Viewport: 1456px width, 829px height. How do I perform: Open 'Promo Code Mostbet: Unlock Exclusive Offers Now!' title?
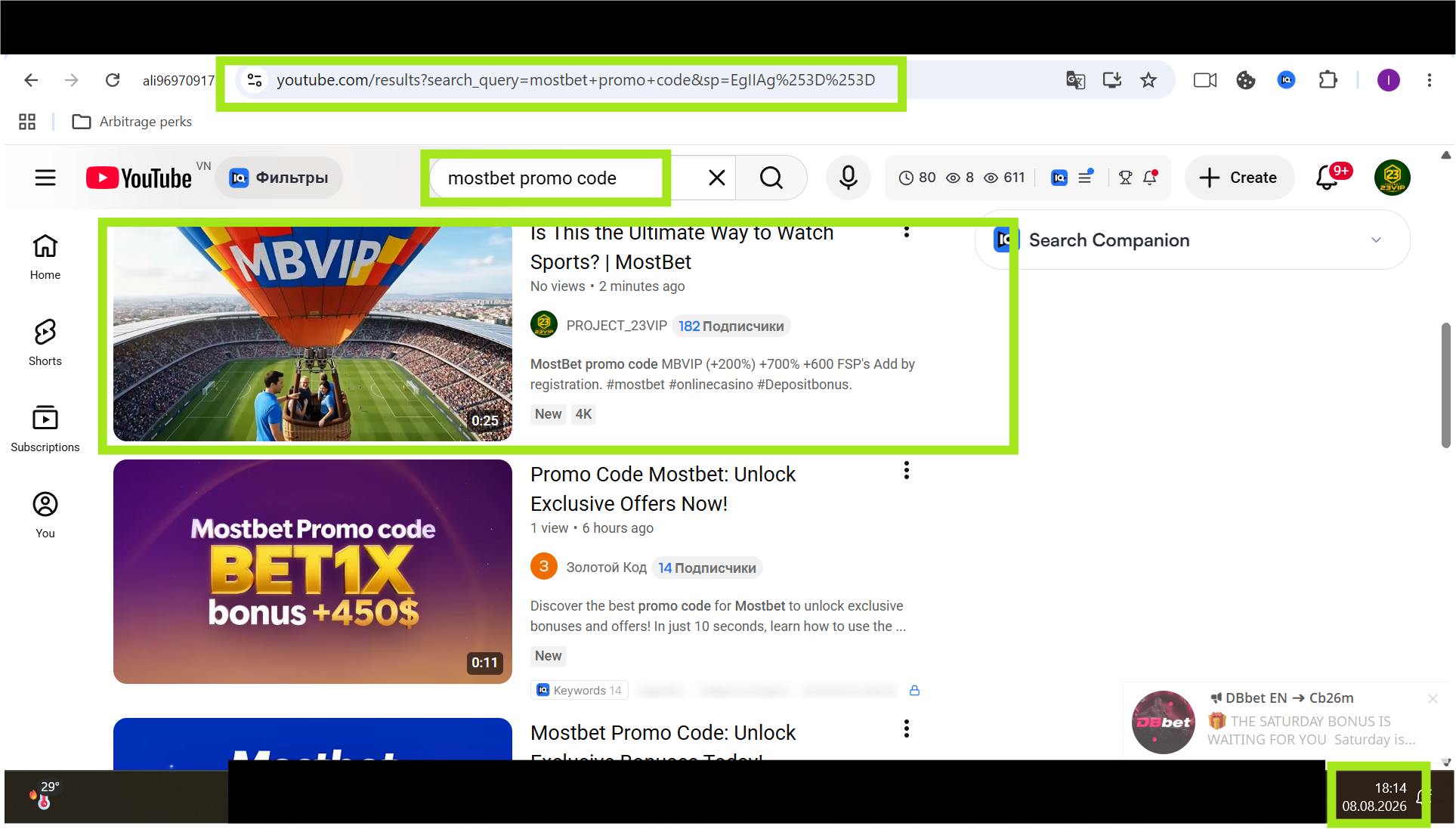point(663,489)
